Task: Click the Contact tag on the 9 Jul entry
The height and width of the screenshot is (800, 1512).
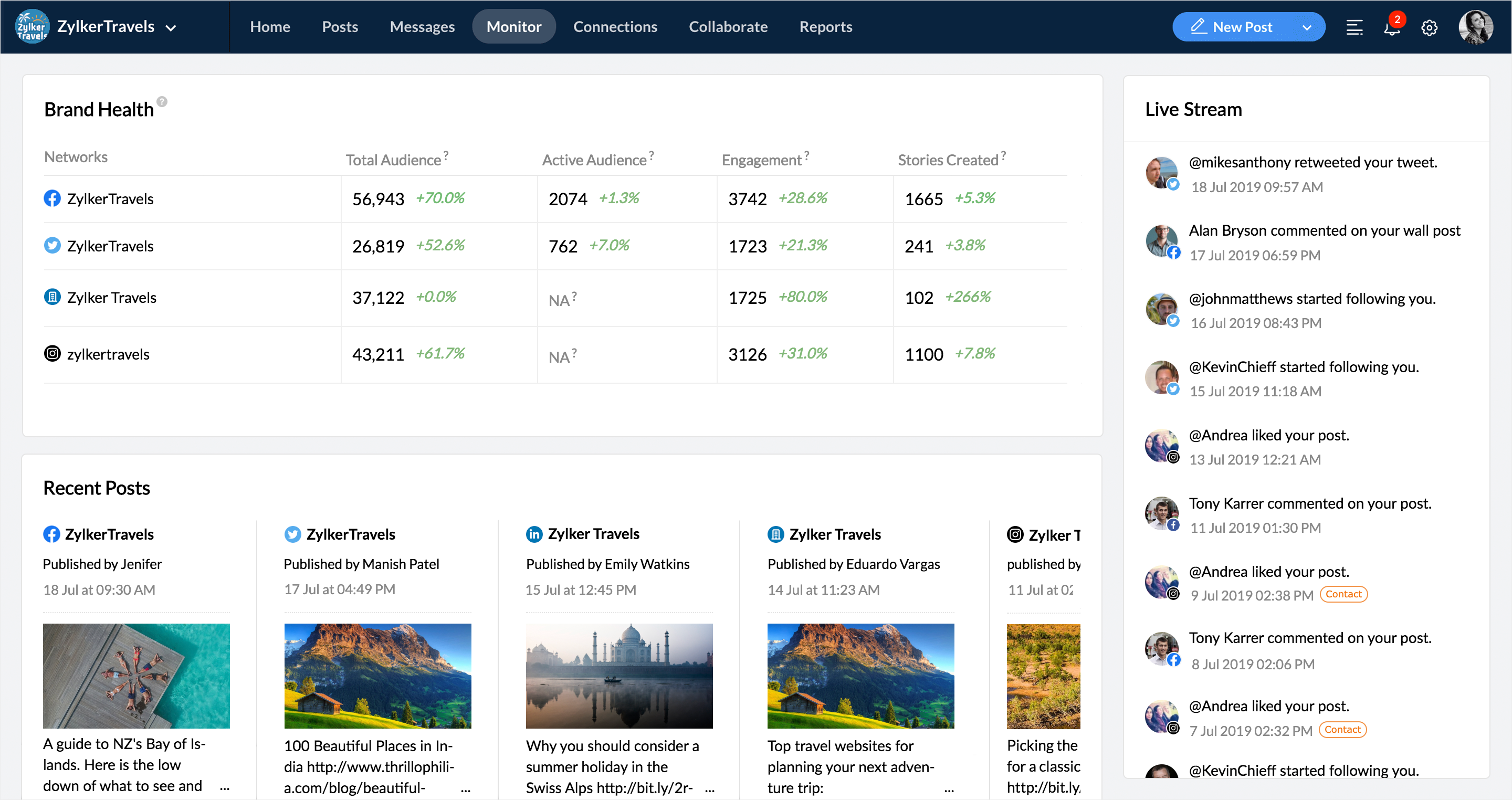Action: coord(1343,594)
